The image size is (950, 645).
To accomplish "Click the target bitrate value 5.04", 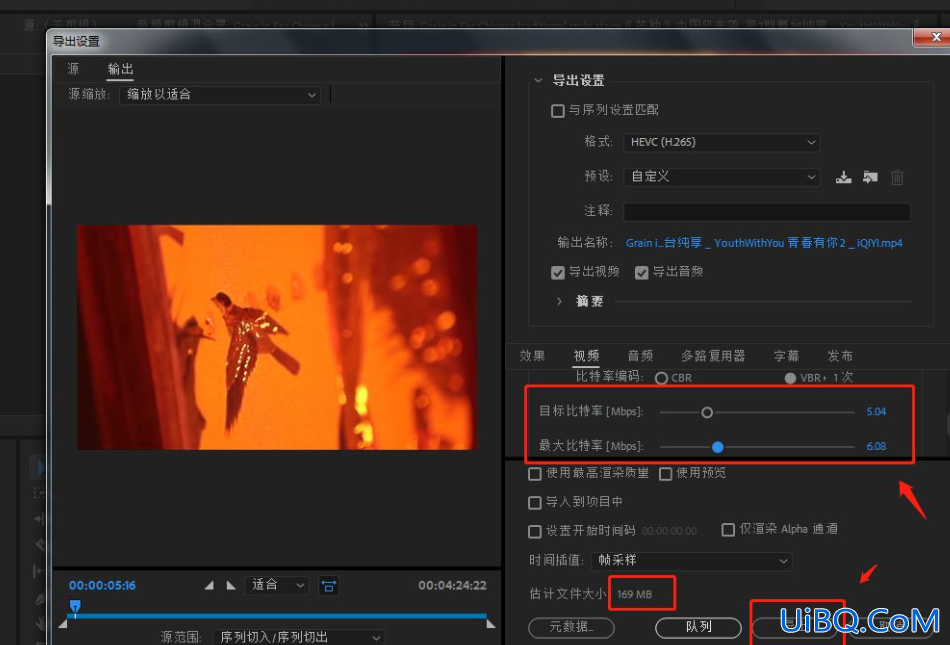I will click(x=875, y=412).
